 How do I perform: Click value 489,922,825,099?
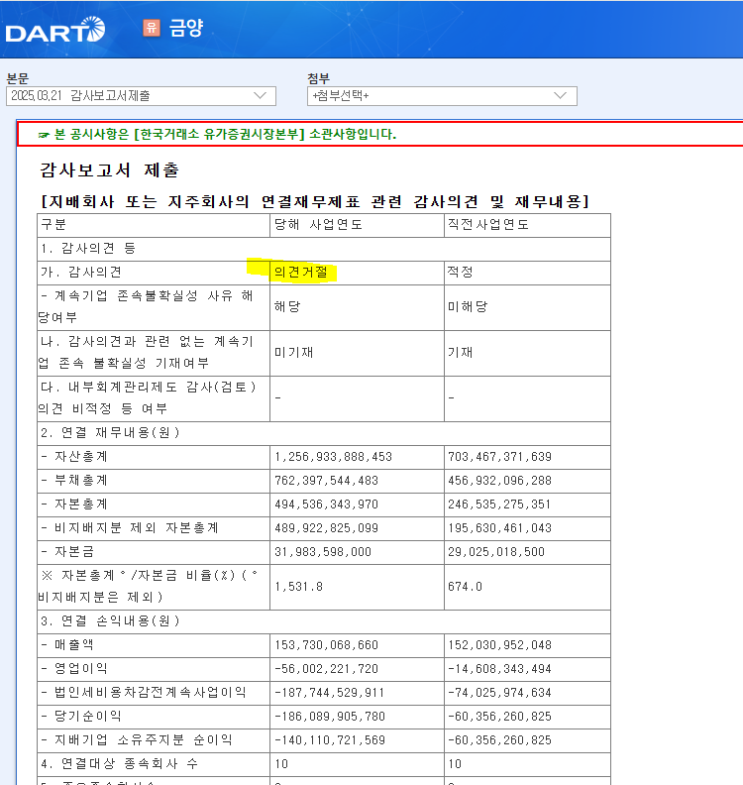(x=326, y=528)
